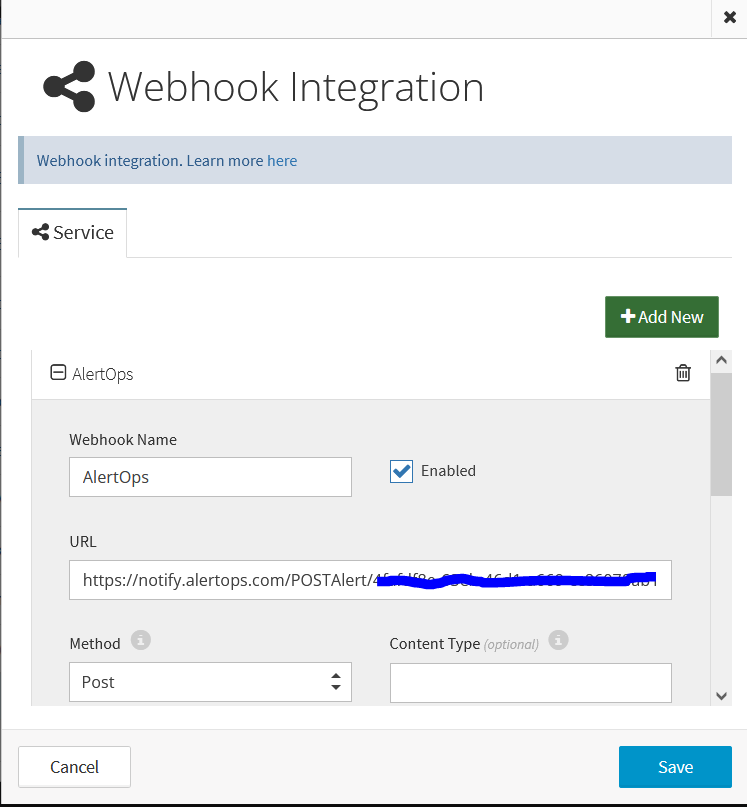The image size is (747, 807).
Task: Delete the AlertOps webhook with trash icon
Action: pos(683,373)
